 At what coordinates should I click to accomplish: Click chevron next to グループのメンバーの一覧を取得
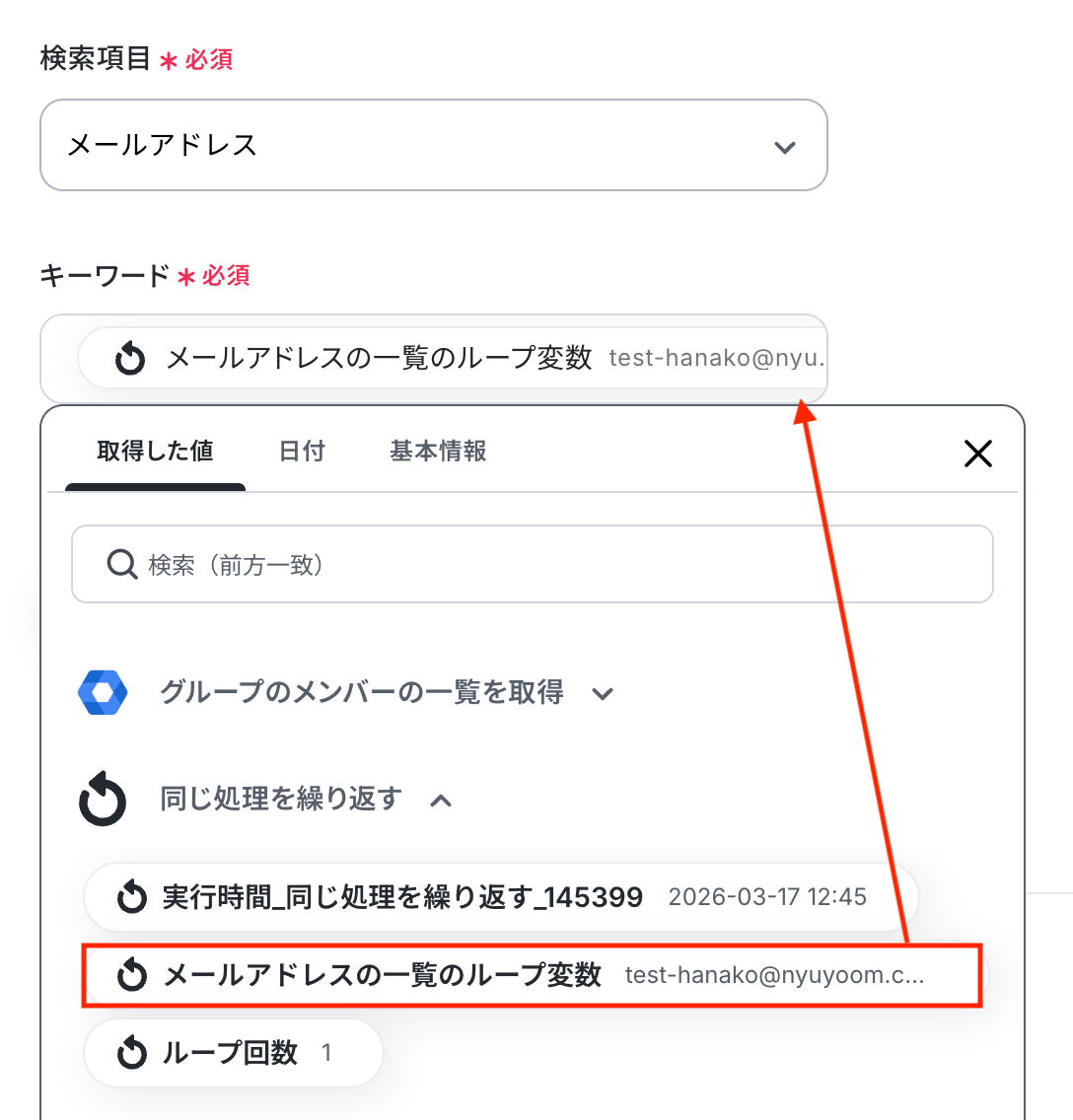click(603, 693)
